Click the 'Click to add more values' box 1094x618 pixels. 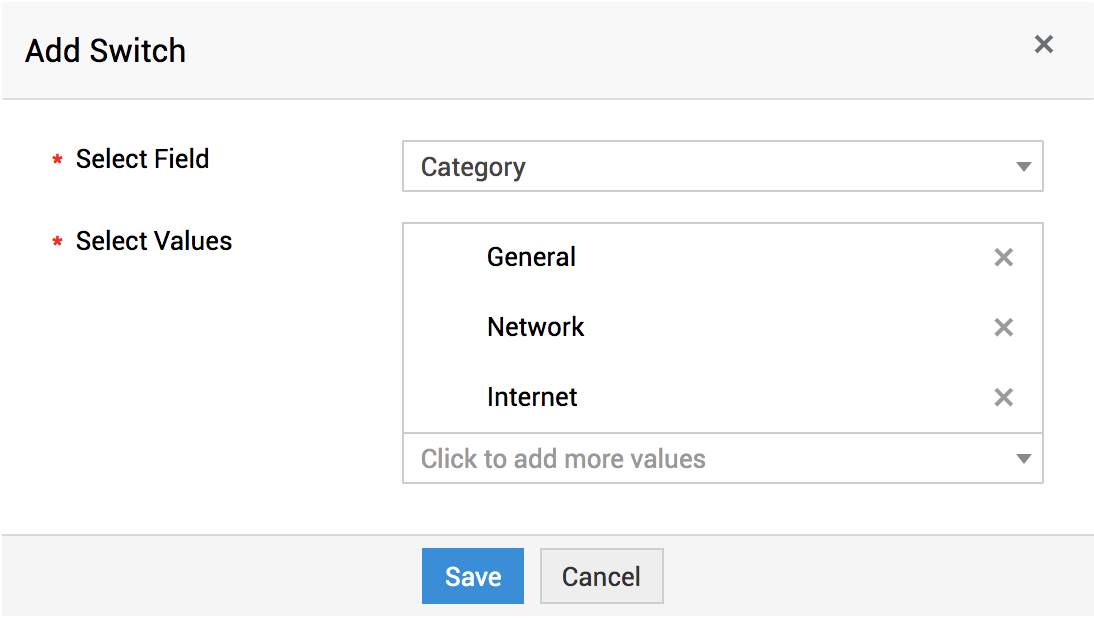point(700,459)
